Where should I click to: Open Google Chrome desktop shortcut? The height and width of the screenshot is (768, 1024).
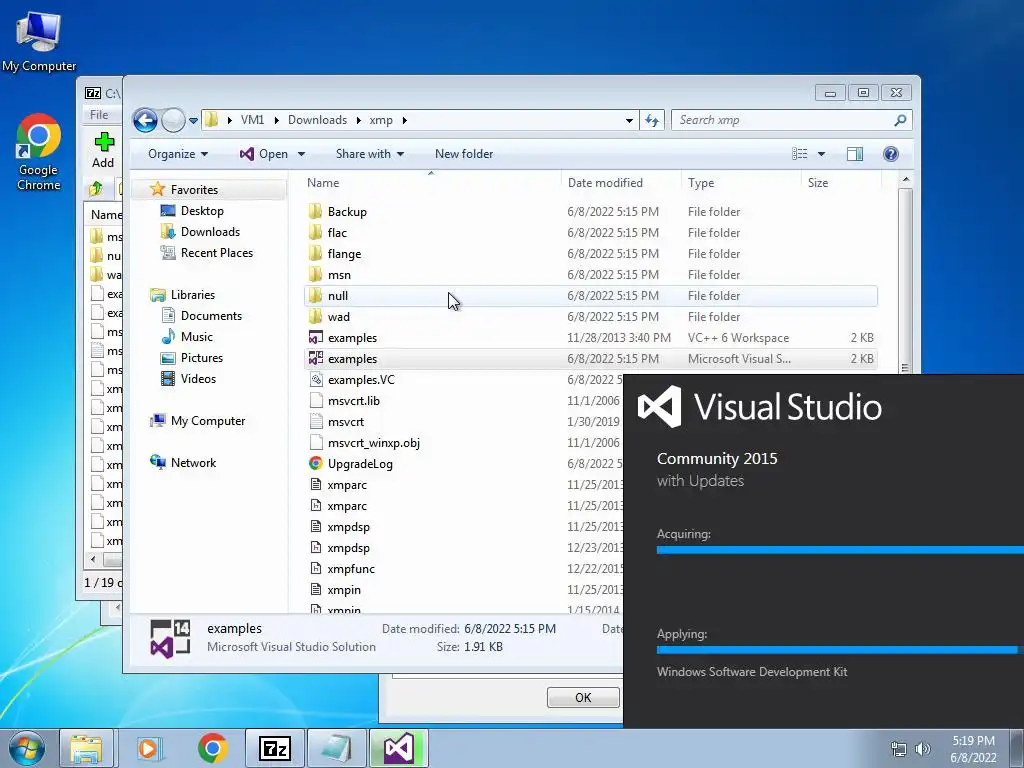click(x=39, y=152)
